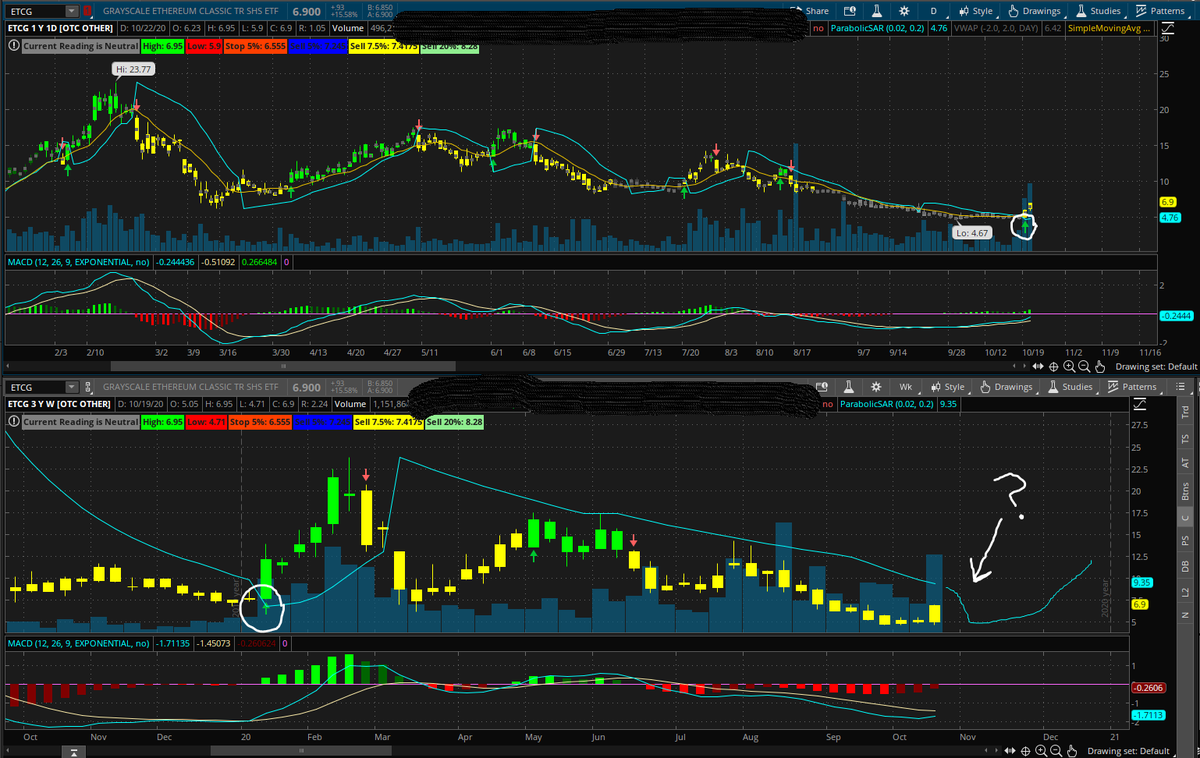Click the beaker icon in top chart toolbar

point(877,11)
